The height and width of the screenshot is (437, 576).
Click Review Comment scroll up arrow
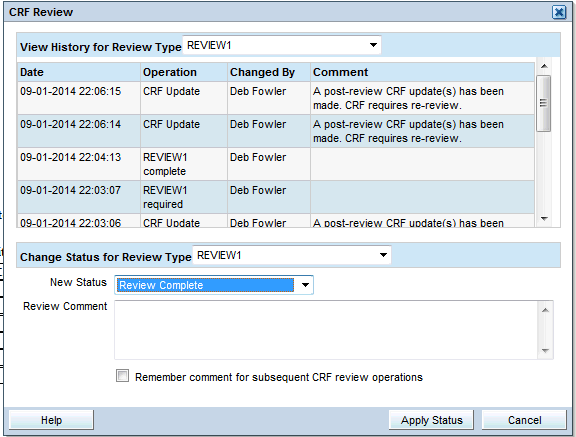(546, 311)
